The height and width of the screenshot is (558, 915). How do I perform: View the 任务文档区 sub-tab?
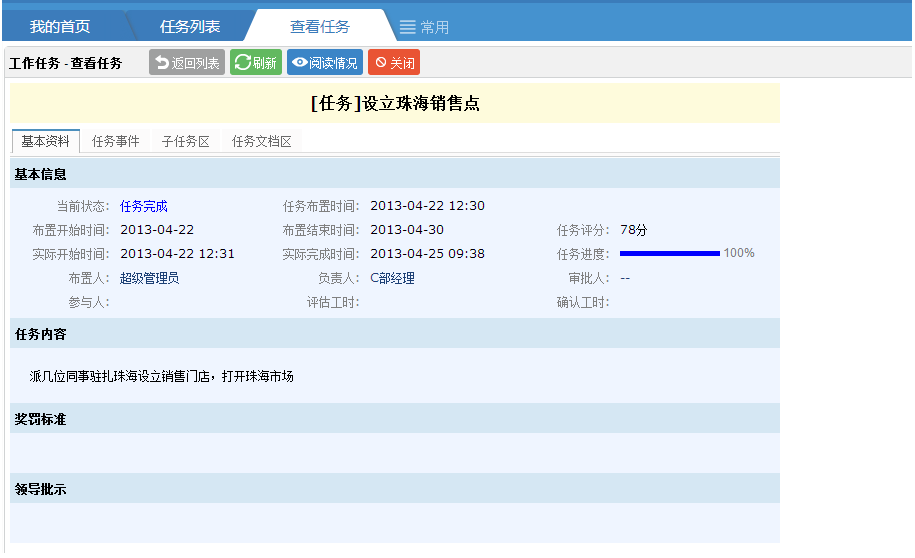click(262, 142)
